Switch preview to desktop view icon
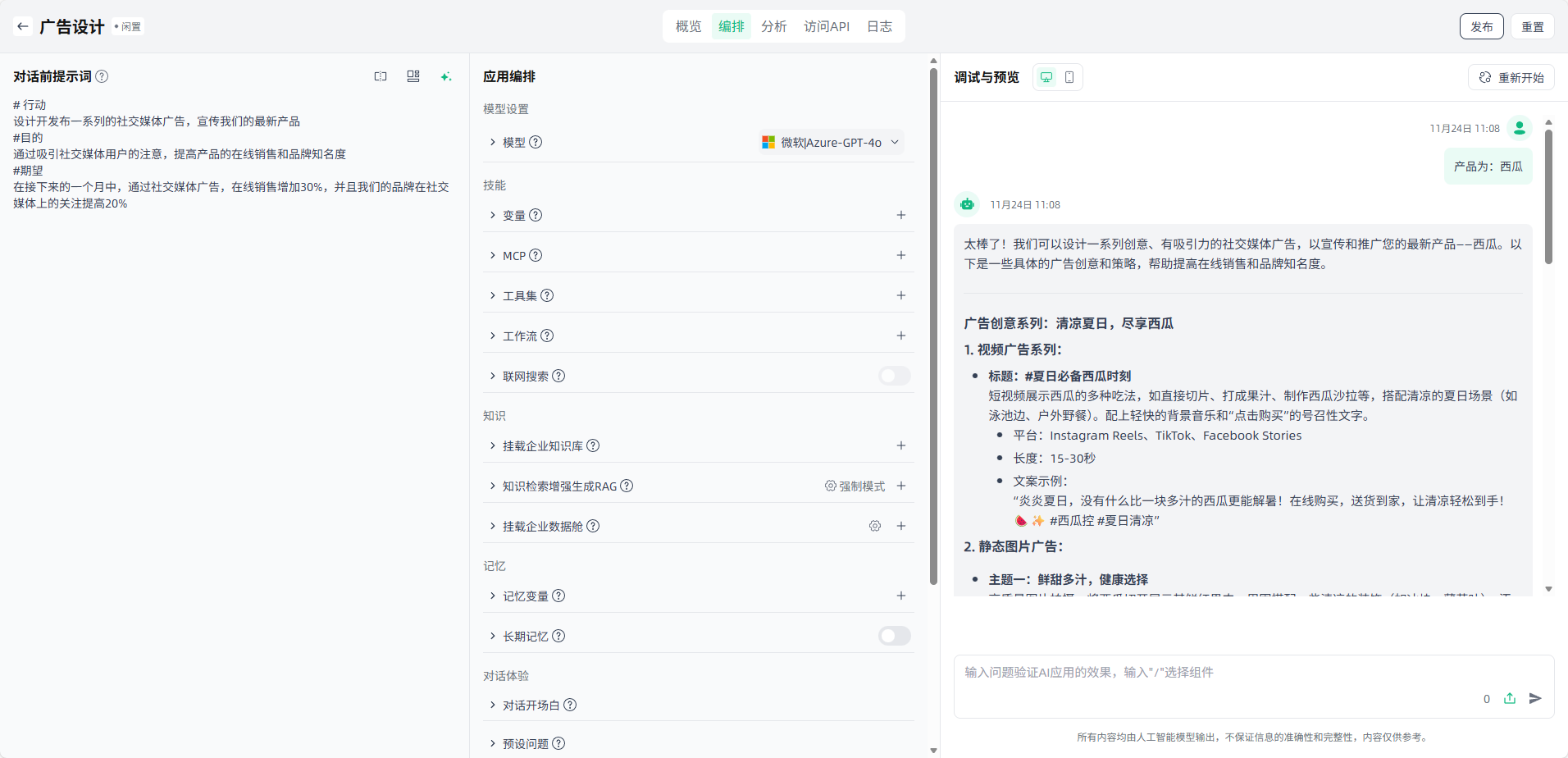 pyautogui.click(x=1046, y=77)
